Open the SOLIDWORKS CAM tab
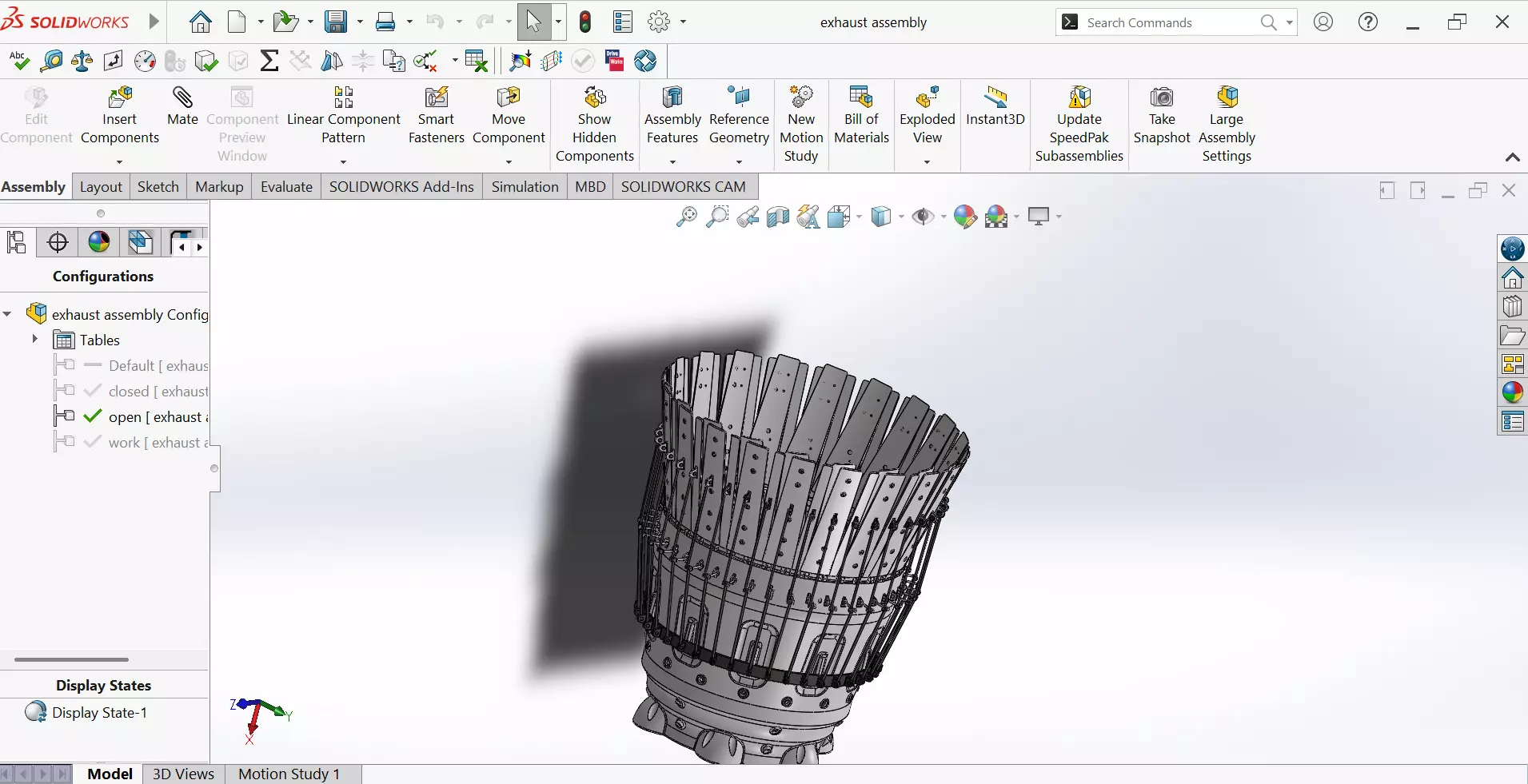The width and height of the screenshot is (1528, 784). point(683,186)
